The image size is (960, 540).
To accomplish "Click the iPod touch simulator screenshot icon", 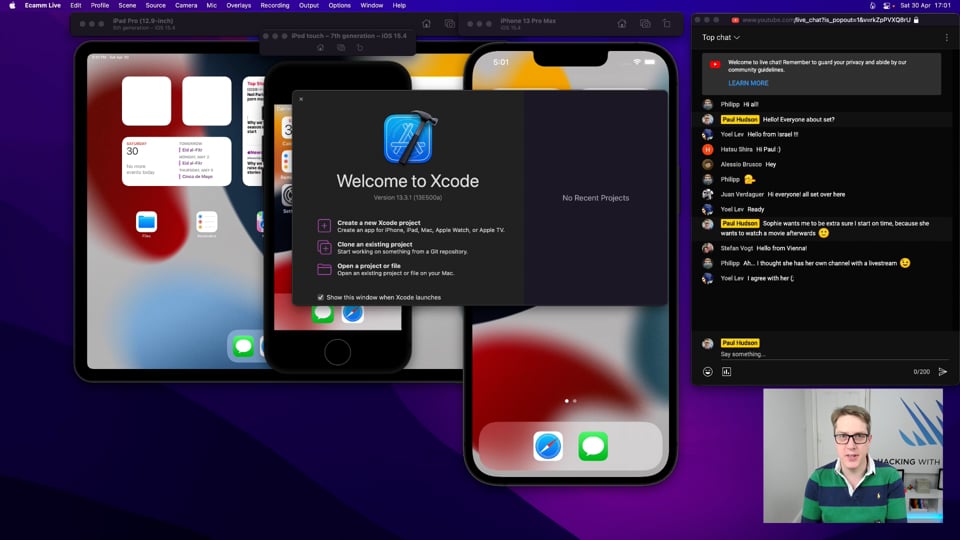I will tap(341, 48).
